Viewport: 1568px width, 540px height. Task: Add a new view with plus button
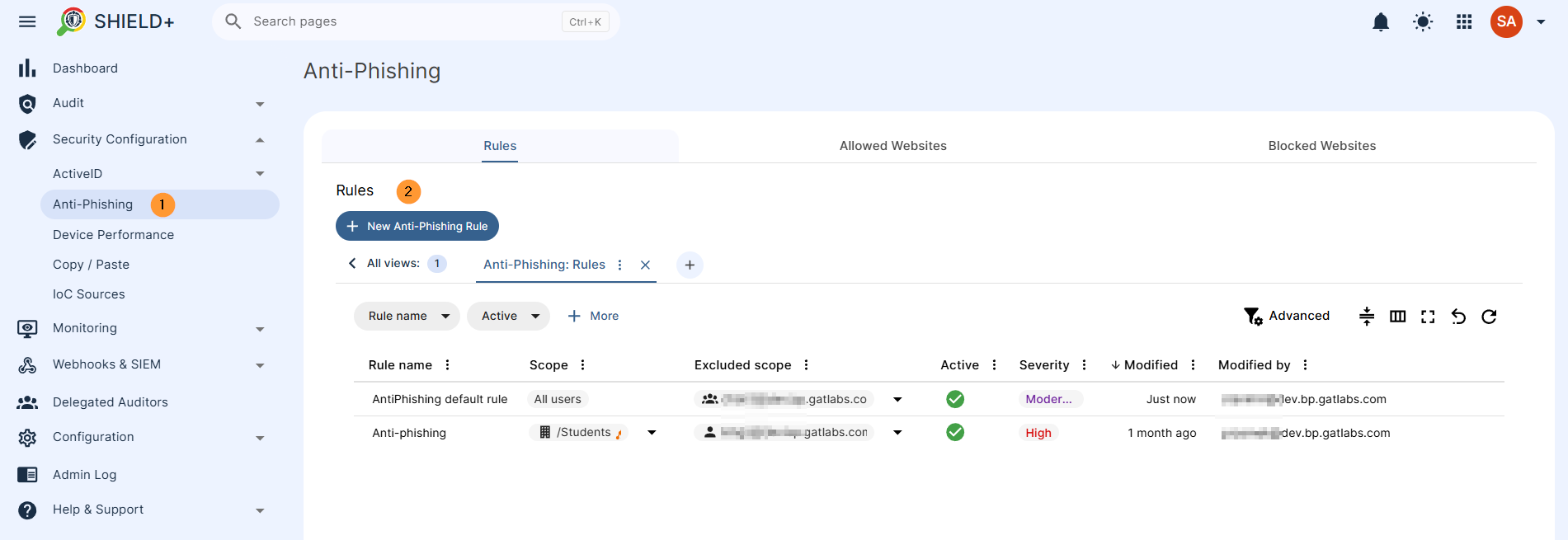[690, 265]
